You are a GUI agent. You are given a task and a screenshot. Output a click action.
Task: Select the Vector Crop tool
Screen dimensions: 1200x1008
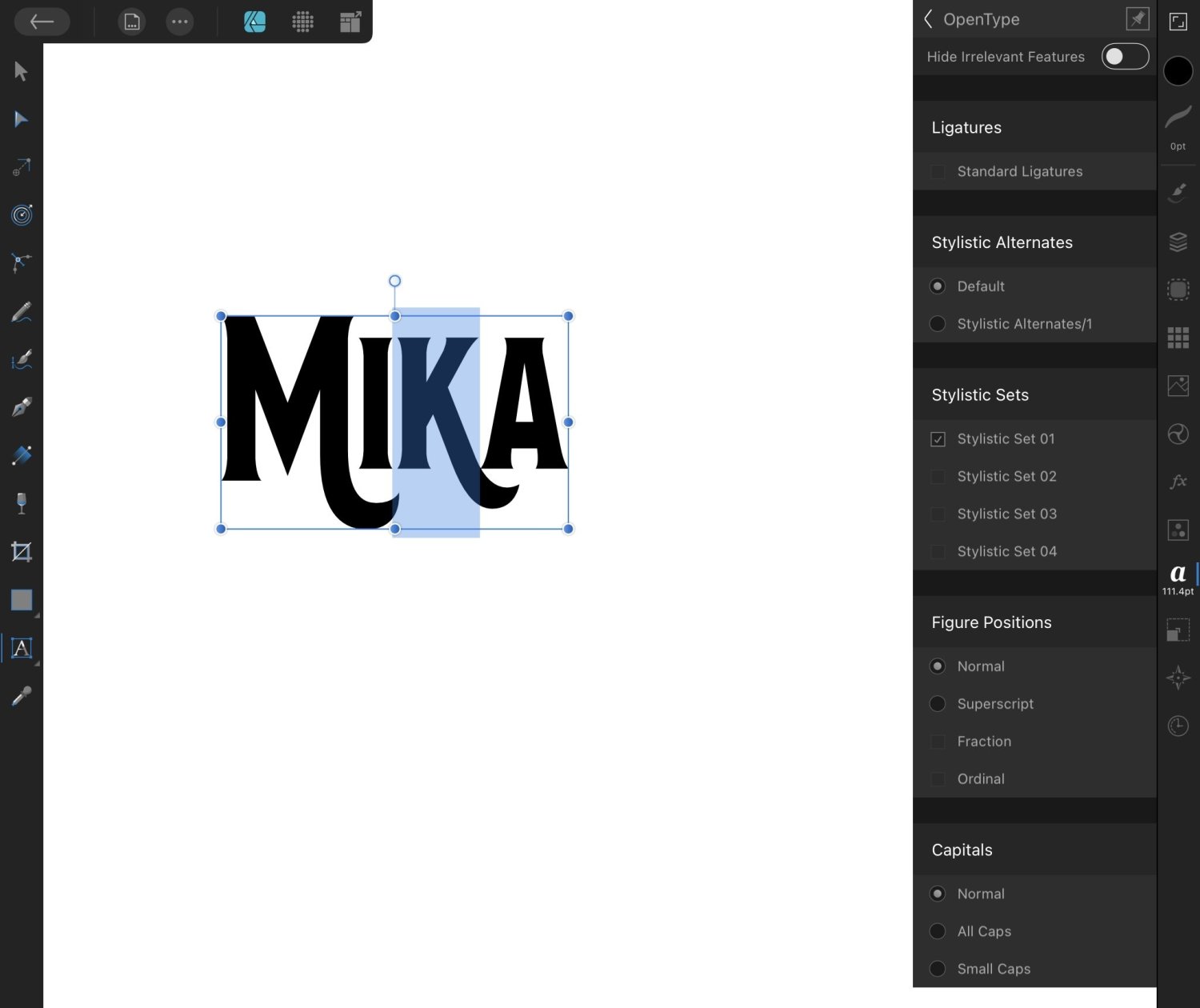[x=22, y=551]
